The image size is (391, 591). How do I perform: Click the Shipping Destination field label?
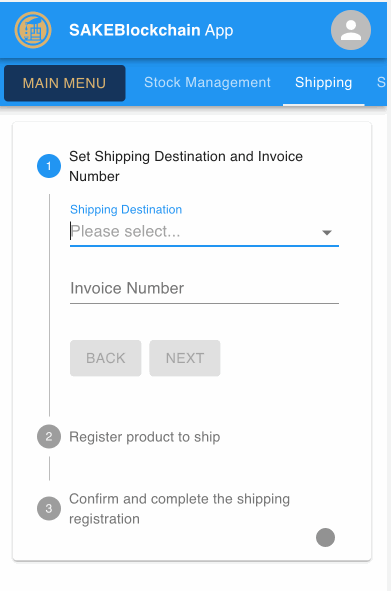coord(126,210)
